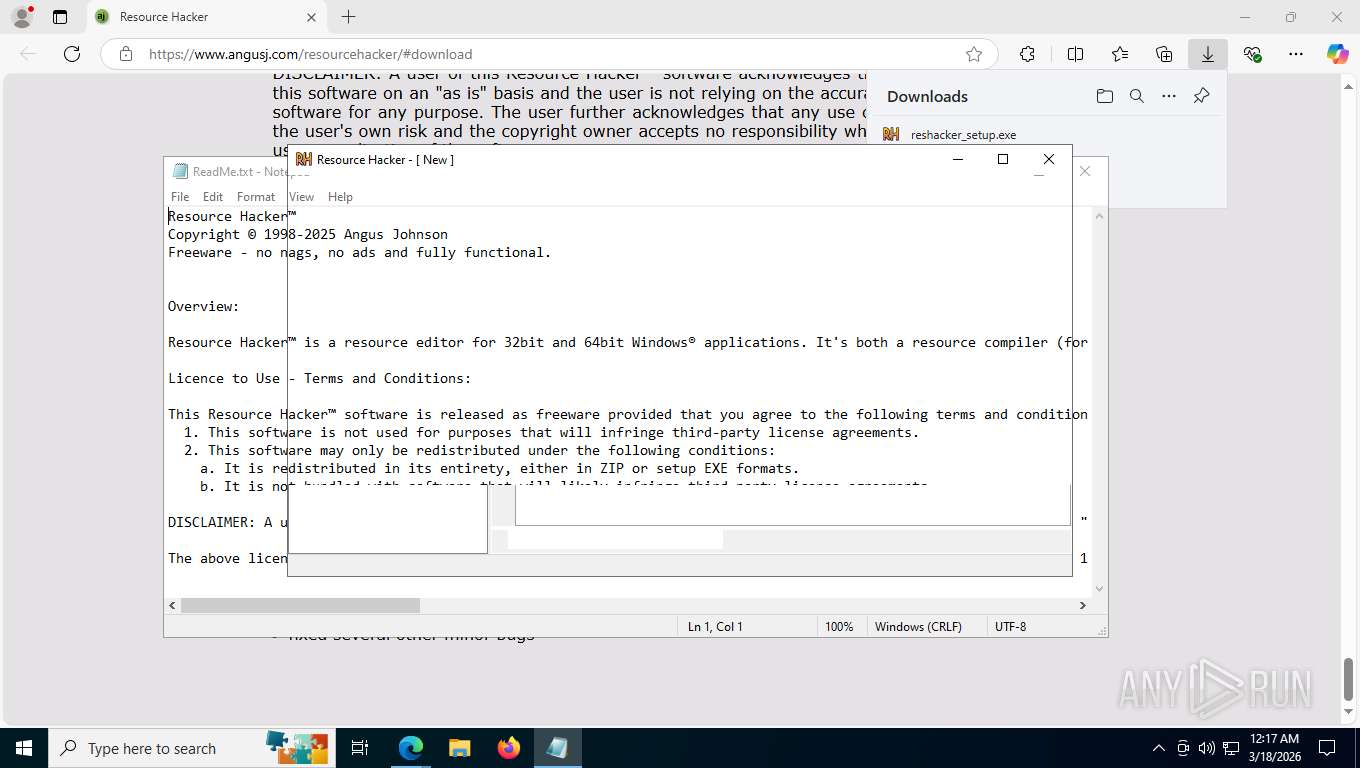Open downloads folder from Downloads panel
Screen dimensions: 1360x768
click(1104, 96)
